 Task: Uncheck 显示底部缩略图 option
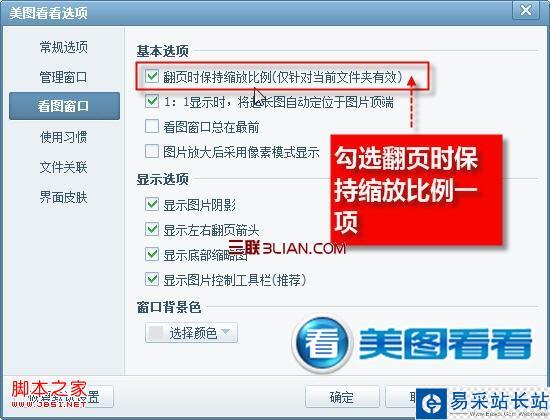(x=152, y=254)
